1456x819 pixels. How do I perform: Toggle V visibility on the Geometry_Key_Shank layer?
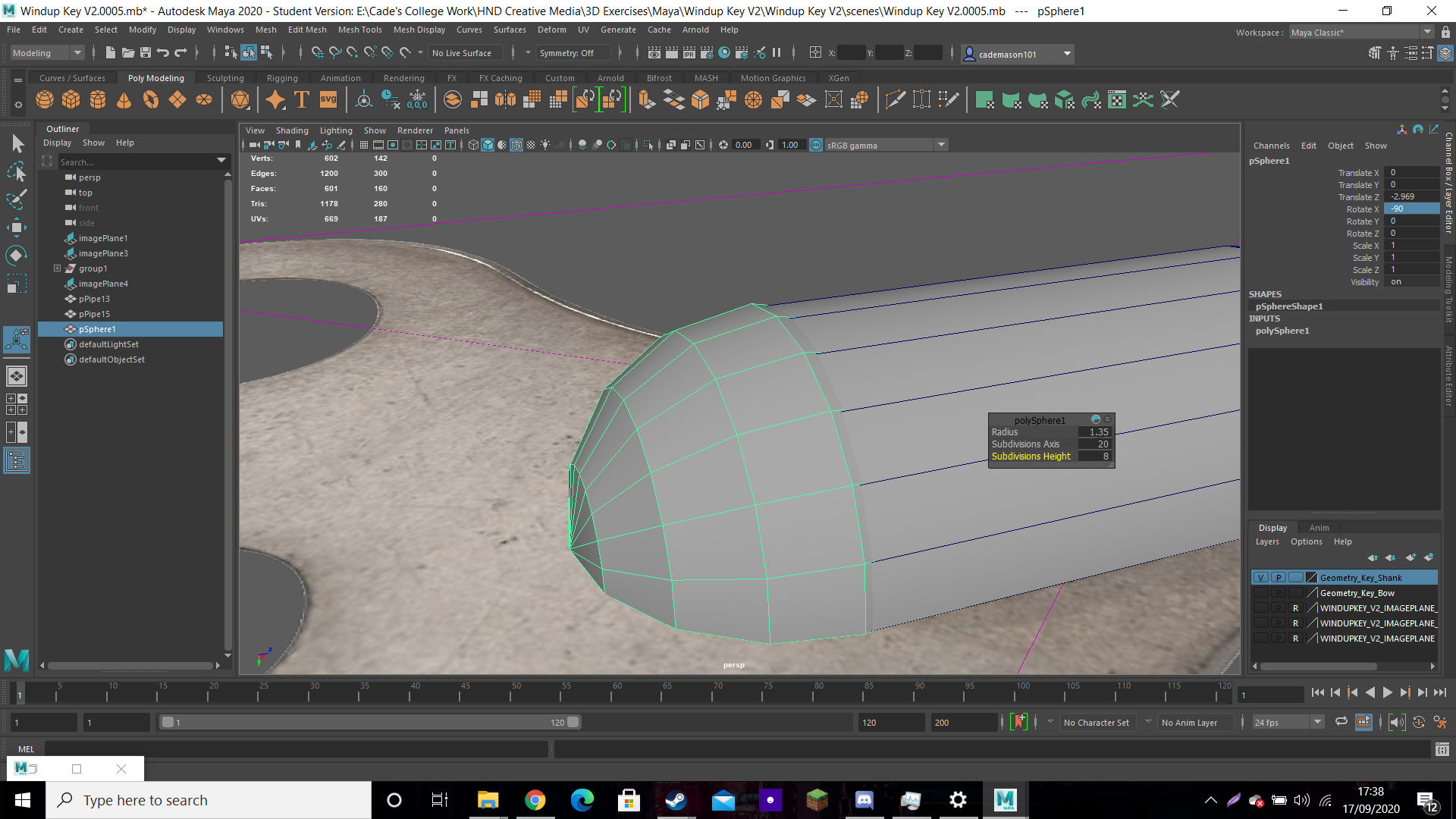click(x=1260, y=578)
